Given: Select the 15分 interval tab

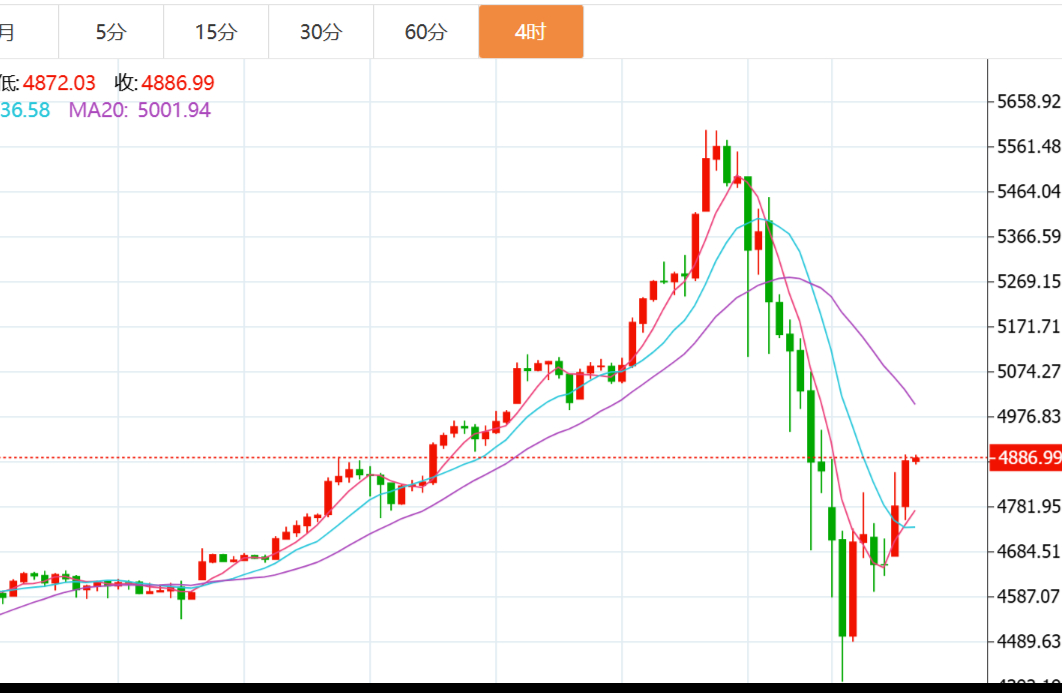Looking at the screenshot, I should click(216, 32).
